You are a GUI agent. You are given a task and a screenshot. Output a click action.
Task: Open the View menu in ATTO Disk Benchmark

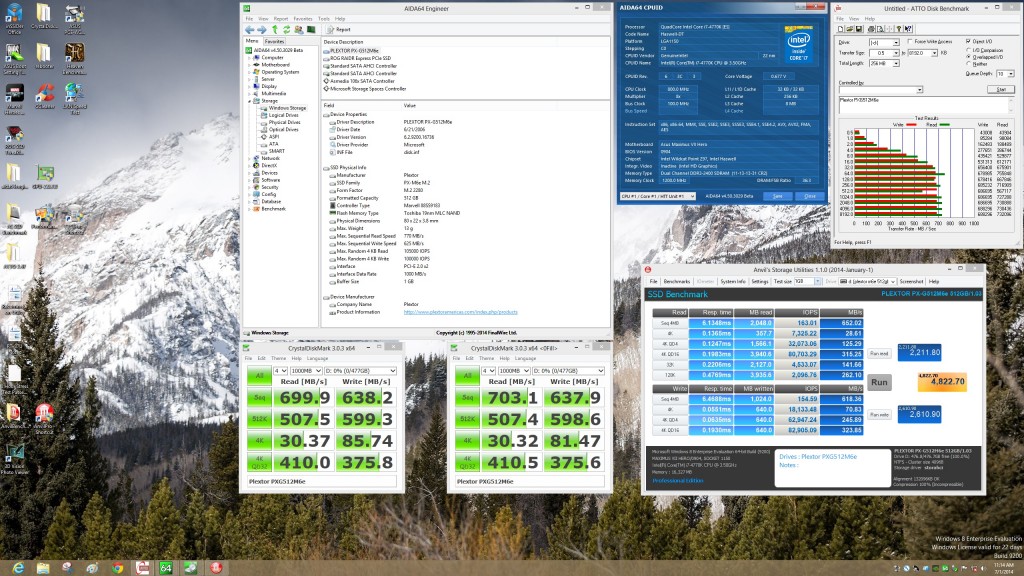coord(854,19)
